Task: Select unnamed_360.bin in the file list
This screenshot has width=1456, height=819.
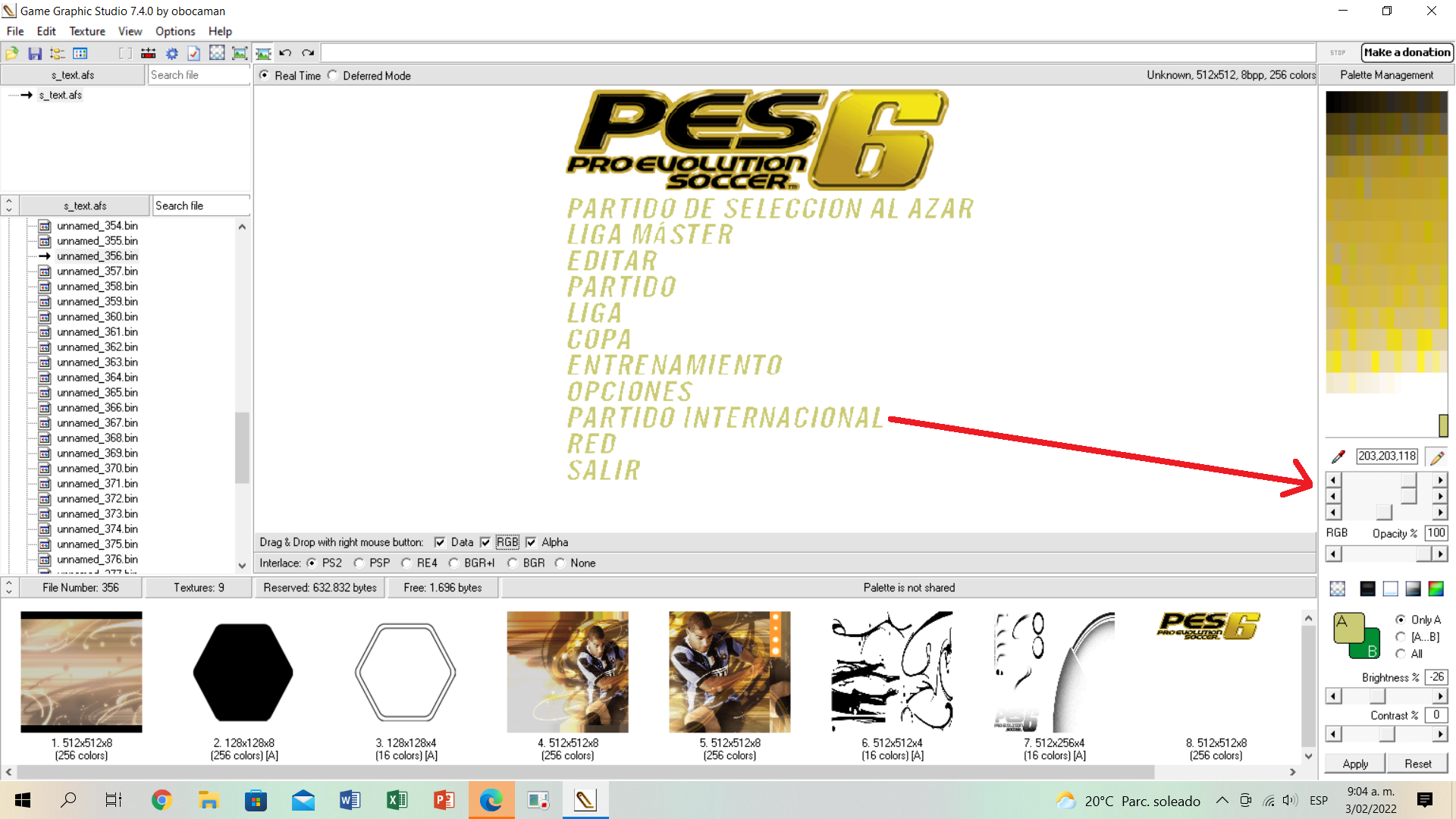Action: pos(97,317)
